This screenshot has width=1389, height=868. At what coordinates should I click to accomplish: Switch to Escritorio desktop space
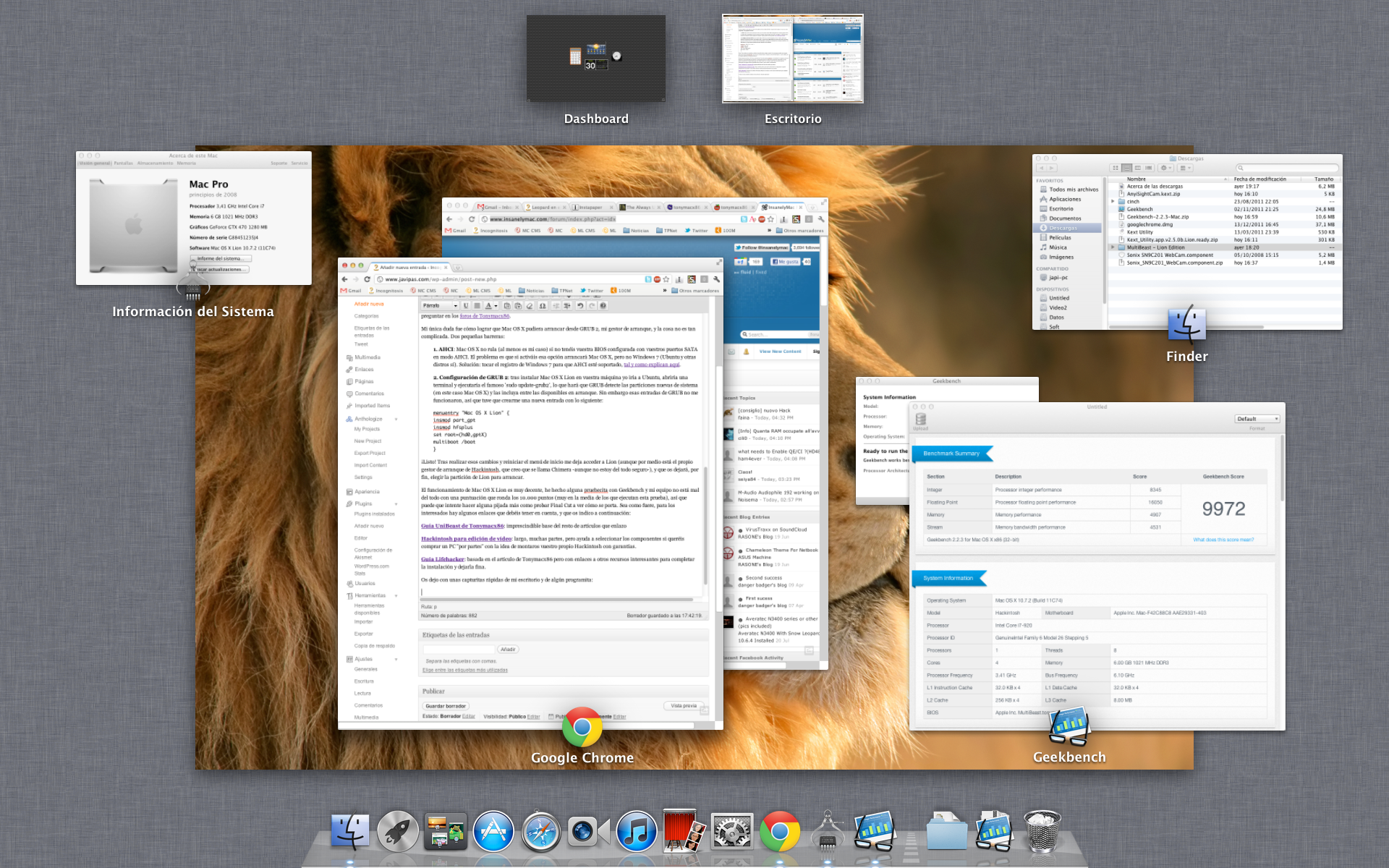[x=793, y=58]
